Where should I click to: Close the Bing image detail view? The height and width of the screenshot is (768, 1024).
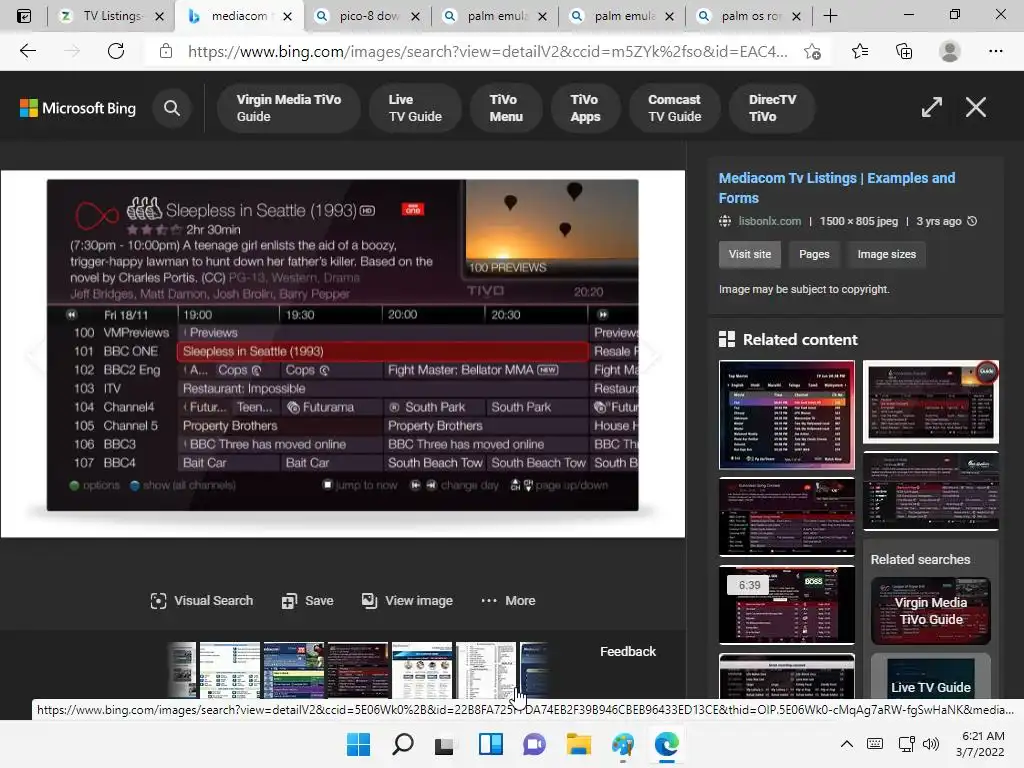976,107
